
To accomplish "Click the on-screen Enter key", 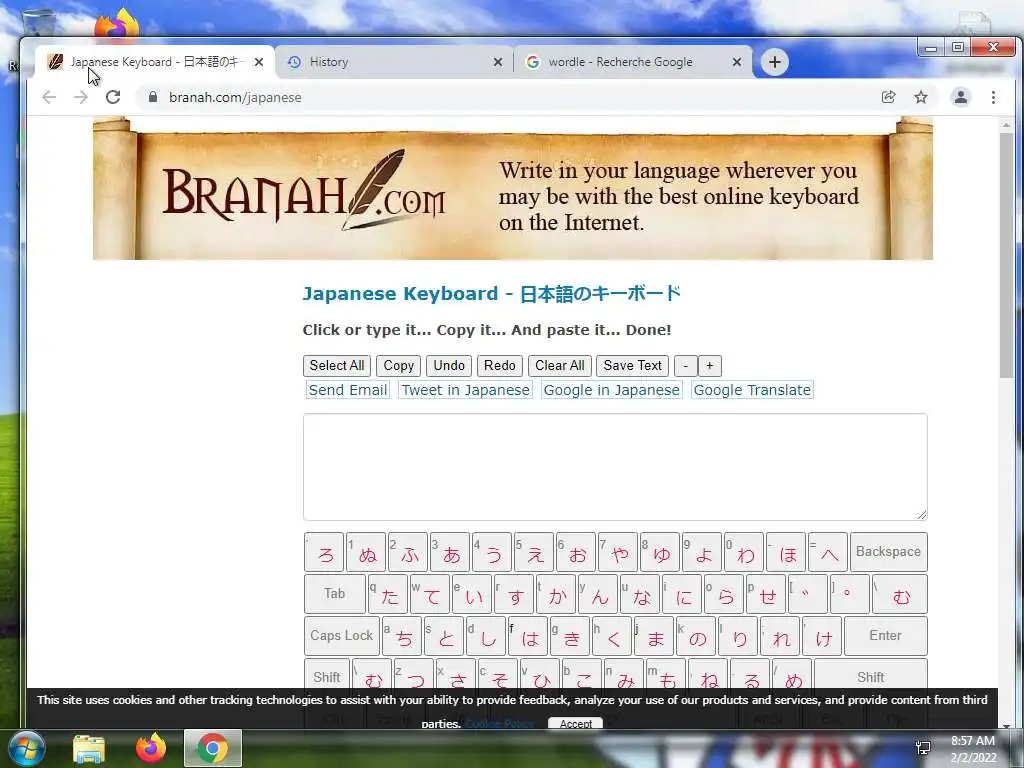I will [886, 635].
